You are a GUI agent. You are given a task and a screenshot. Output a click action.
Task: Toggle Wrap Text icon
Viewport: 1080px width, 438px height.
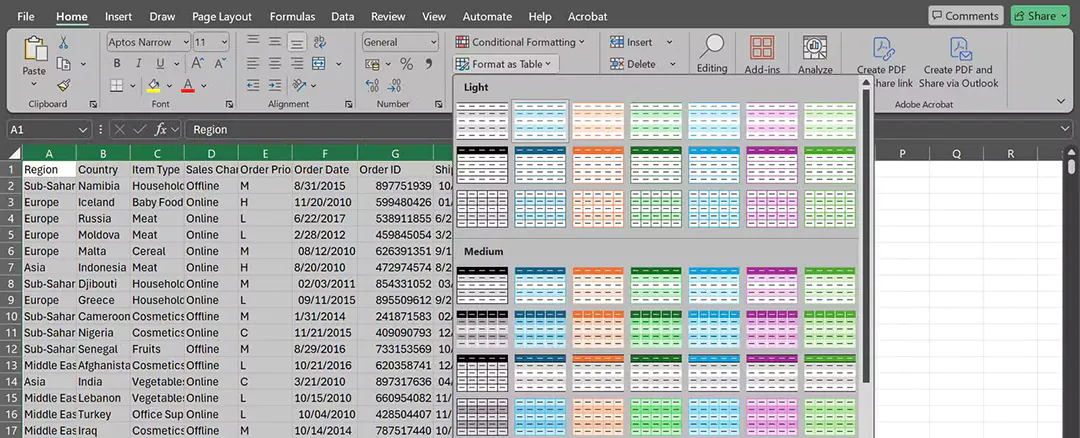point(319,42)
